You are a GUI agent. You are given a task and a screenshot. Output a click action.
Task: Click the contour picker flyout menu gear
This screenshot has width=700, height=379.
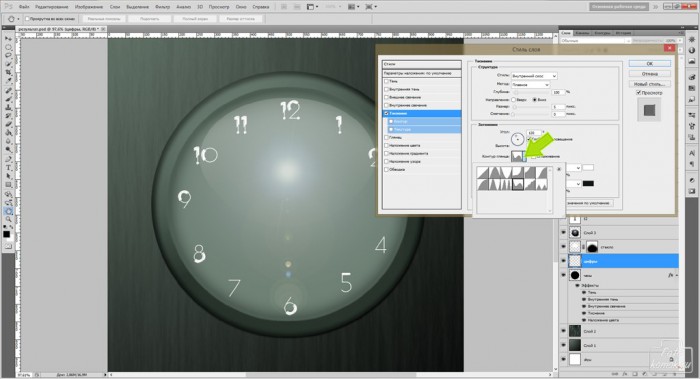point(558,169)
